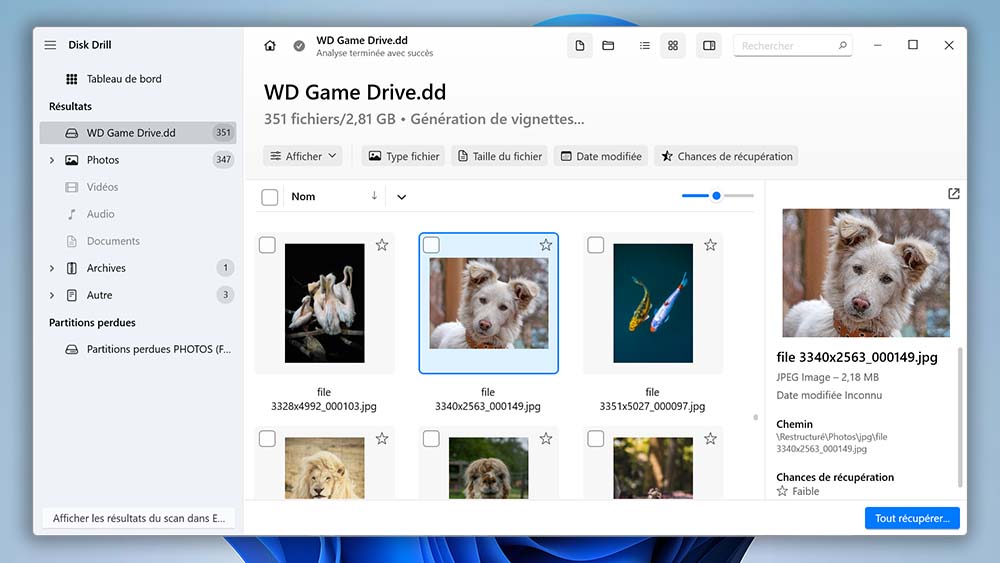
Task: Star the lion photo thumbnail
Action: [382, 439]
